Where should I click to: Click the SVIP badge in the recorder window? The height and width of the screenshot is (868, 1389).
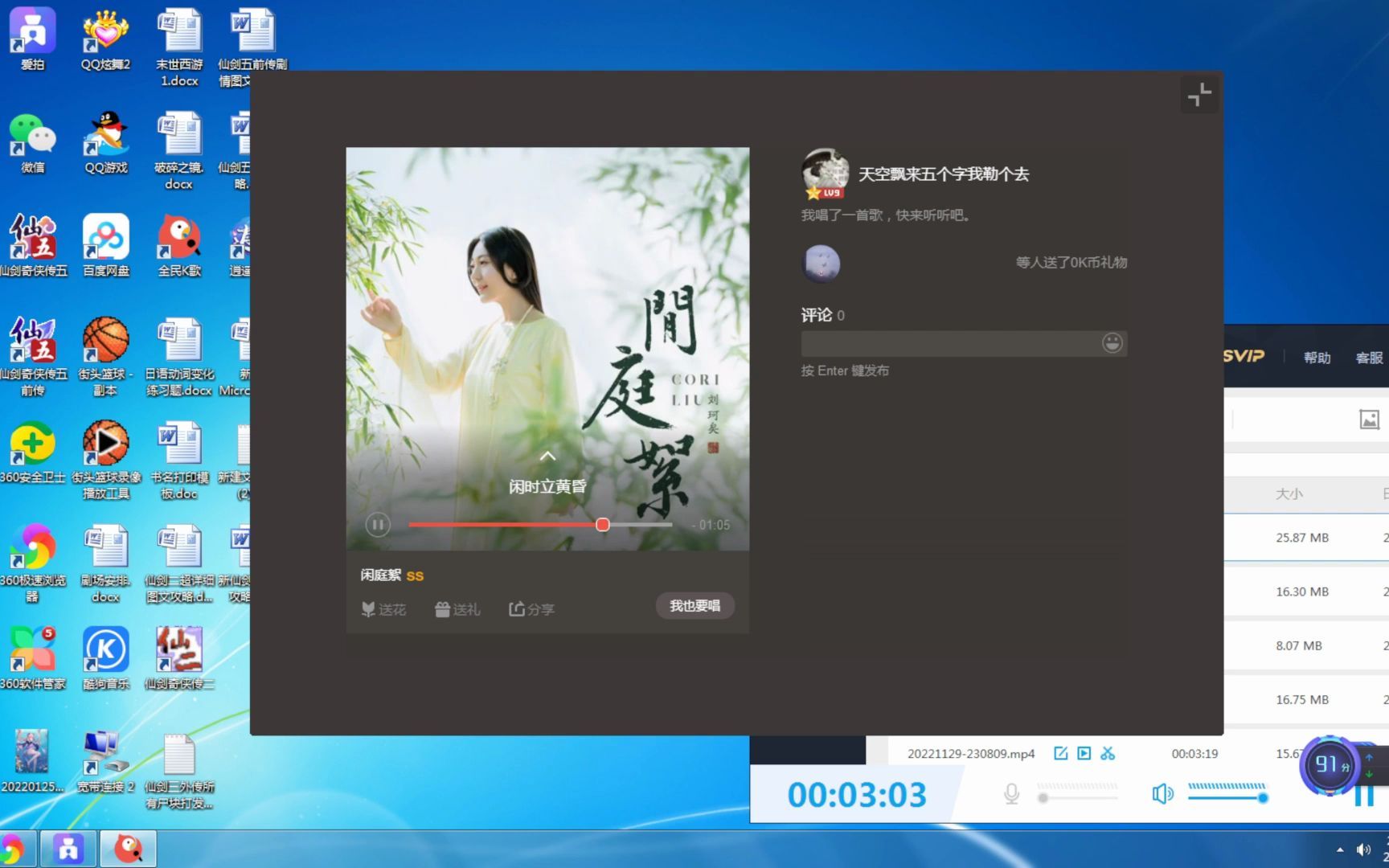pyautogui.click(x=1244, y=356)
